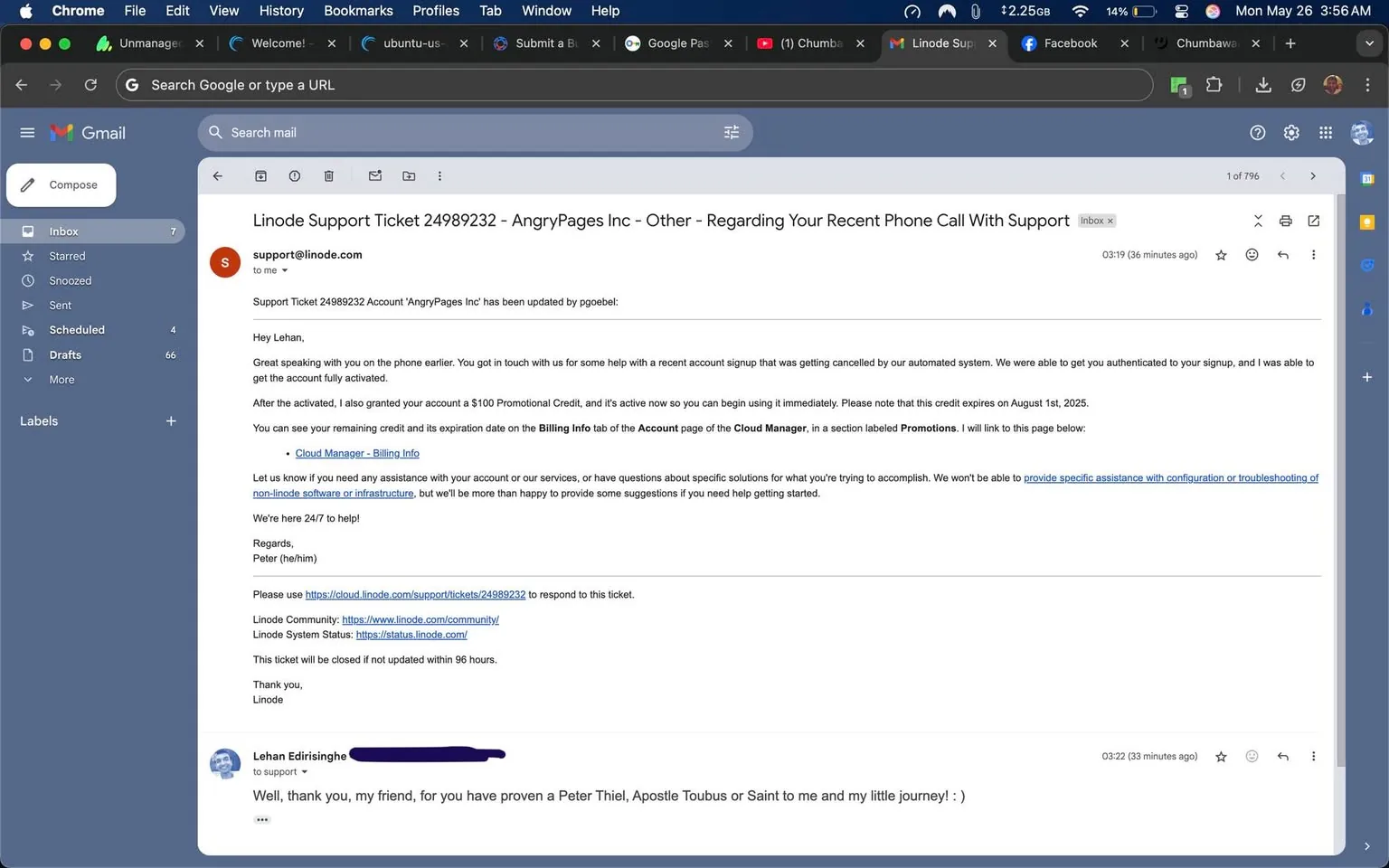Image resolution: width=1389 pixels, height=868 pixels.
Task: Expand the More section in the sidebar
Action: pyautogui.click(x=61, y=379)
